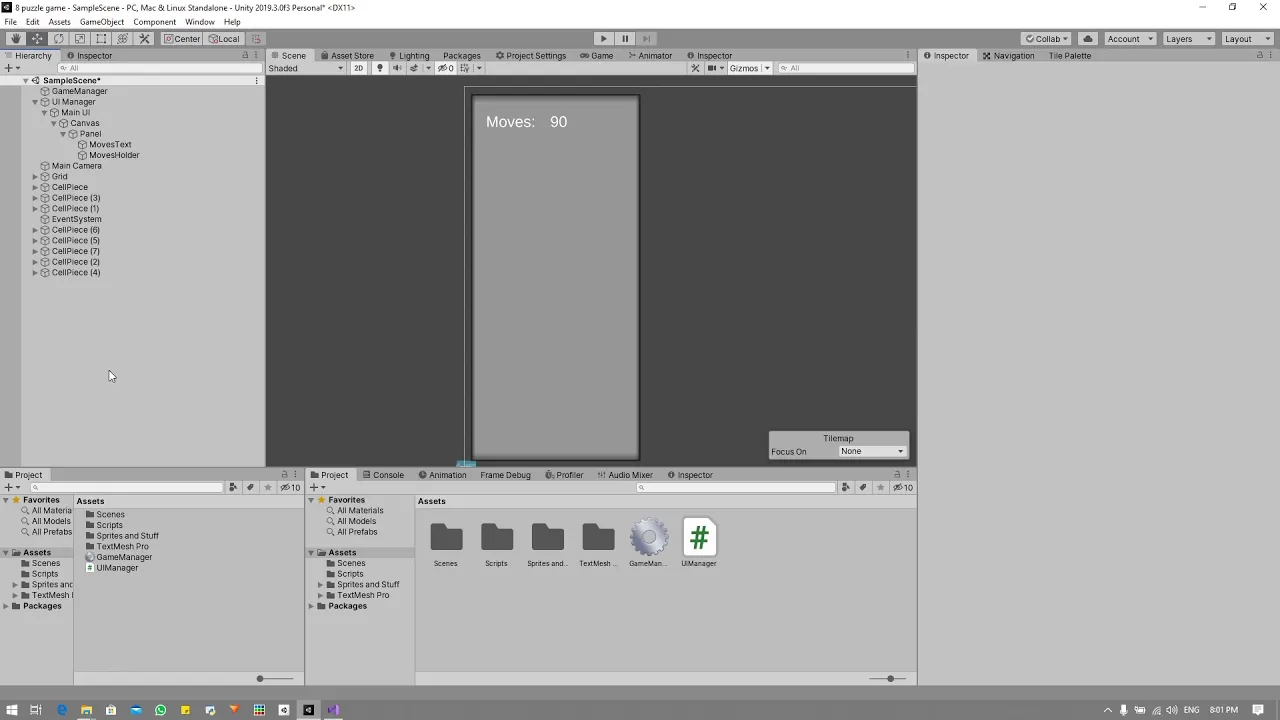This screenshot has width=1280, height=720.
Task: Switch to the Game tab
Action: [x=597, y=56]
